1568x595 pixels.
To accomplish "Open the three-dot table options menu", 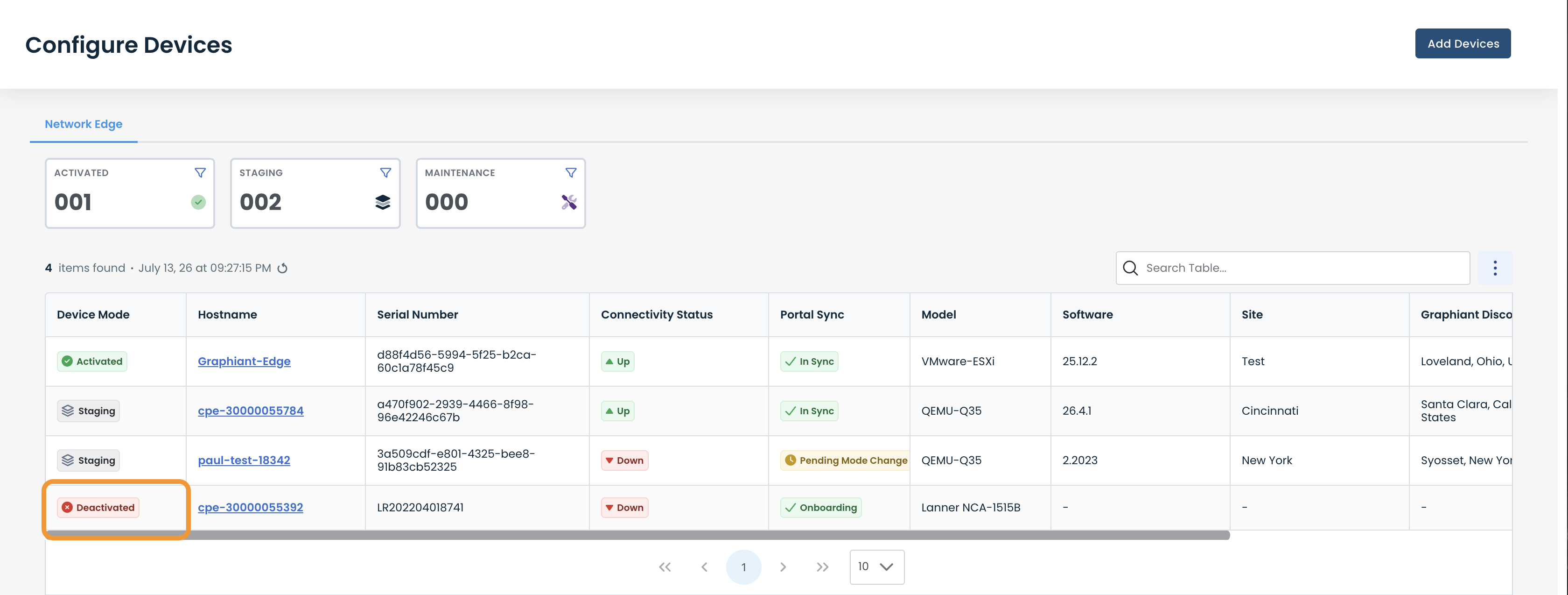I will pyautogui.click(x=1495, y=268).
